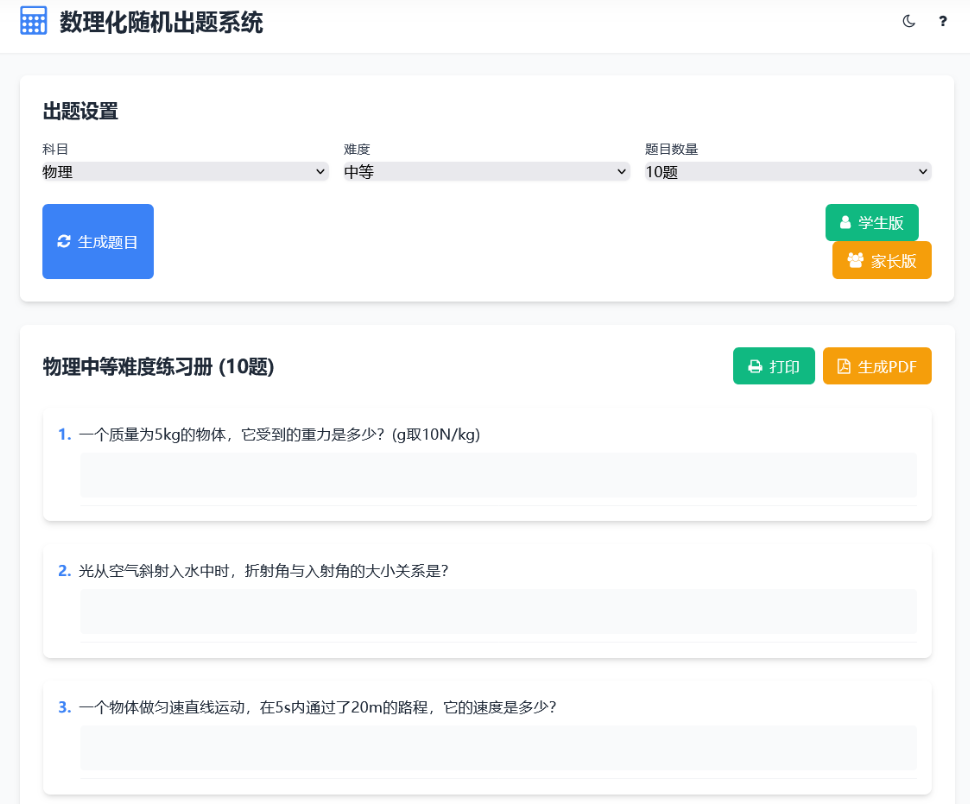Click the 学生版 student version button
The image size is (970, 804).
871,222
